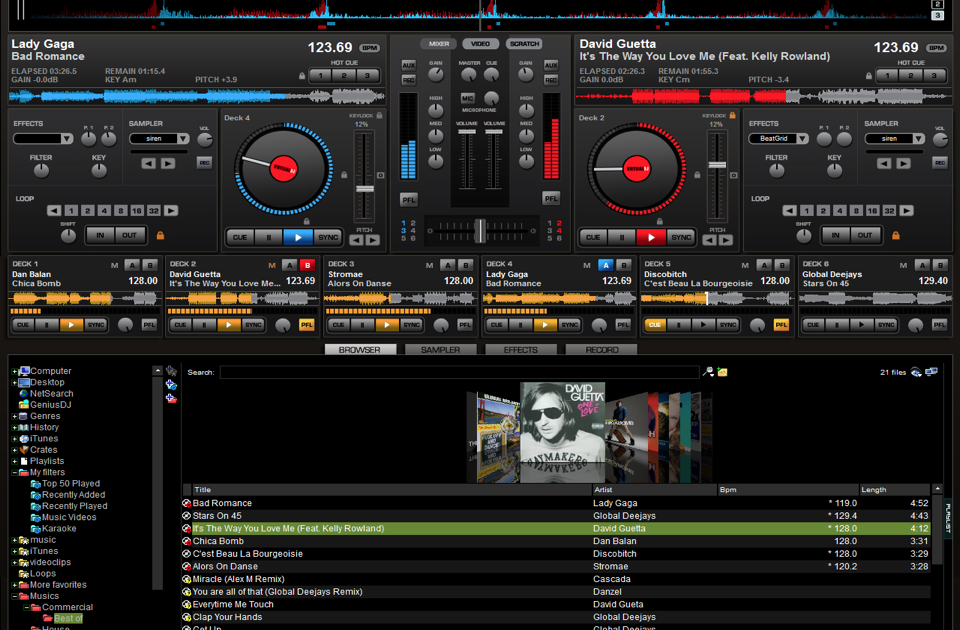Click the NetSearch globe icon in the sidebar
The image size is (960, 630).
pos(22,393)
